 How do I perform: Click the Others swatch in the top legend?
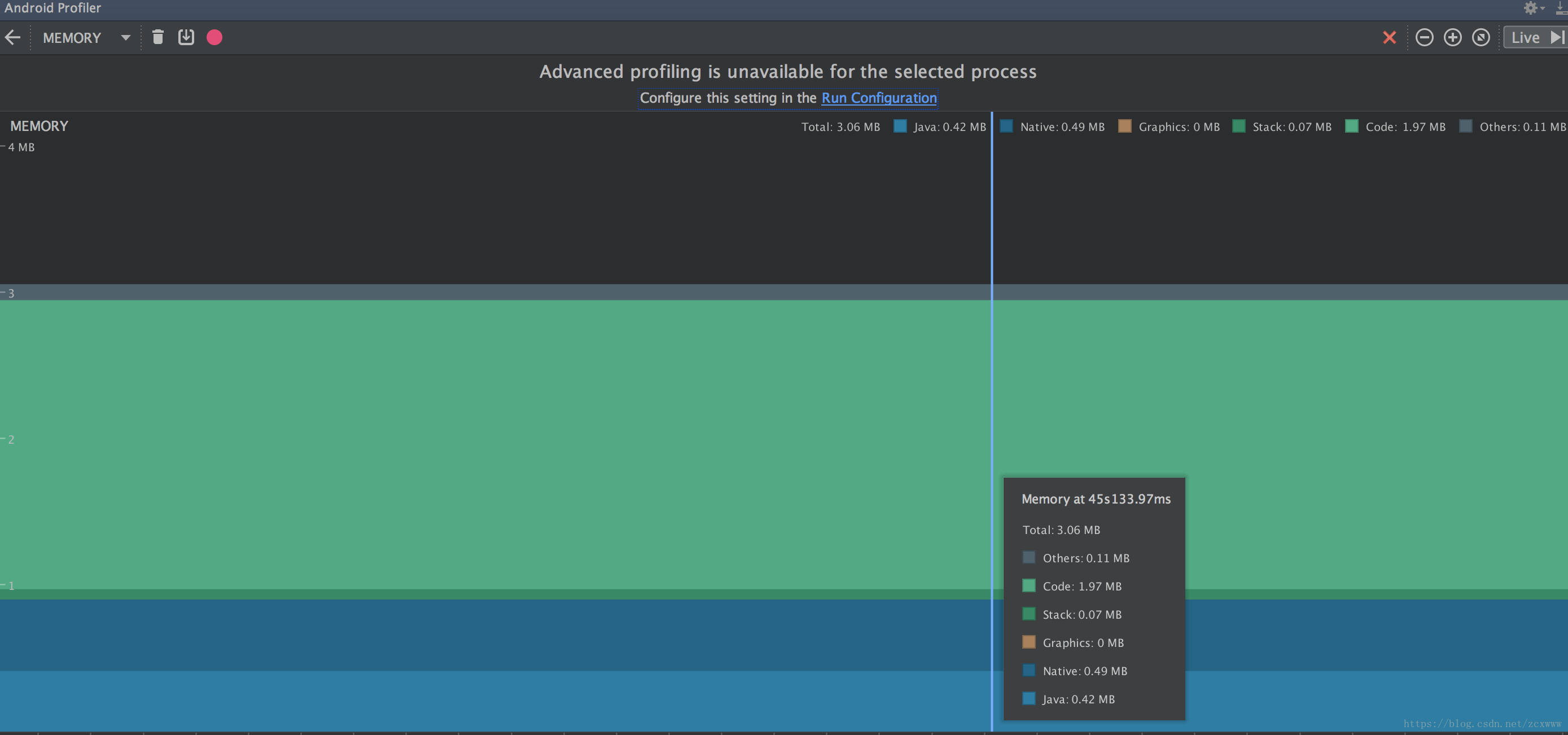[1466, 126]
